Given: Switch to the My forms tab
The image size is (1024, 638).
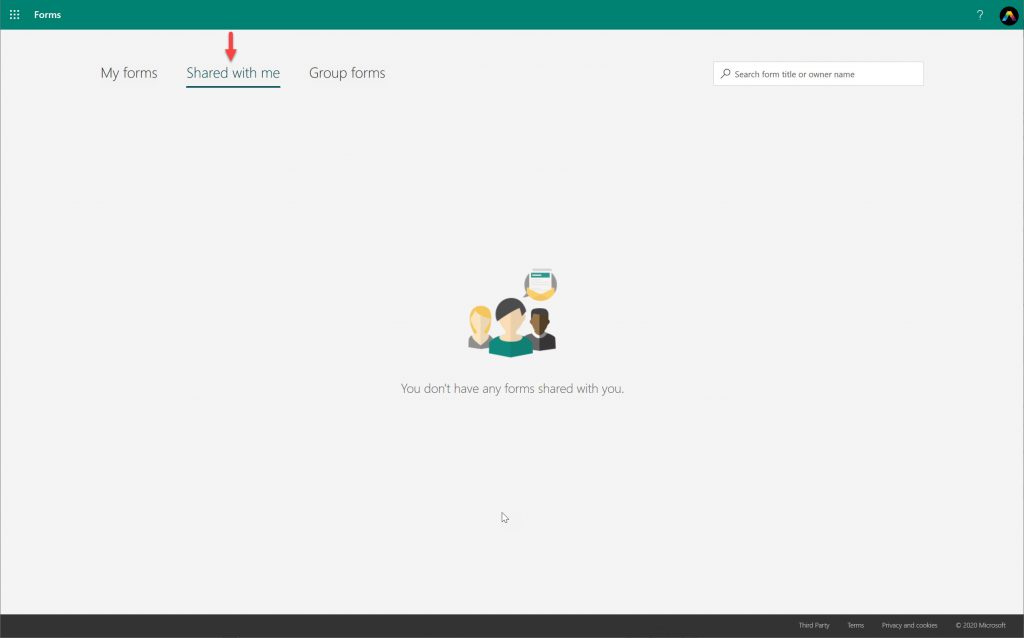Looking at the screenshot, I should click(129, 73).
